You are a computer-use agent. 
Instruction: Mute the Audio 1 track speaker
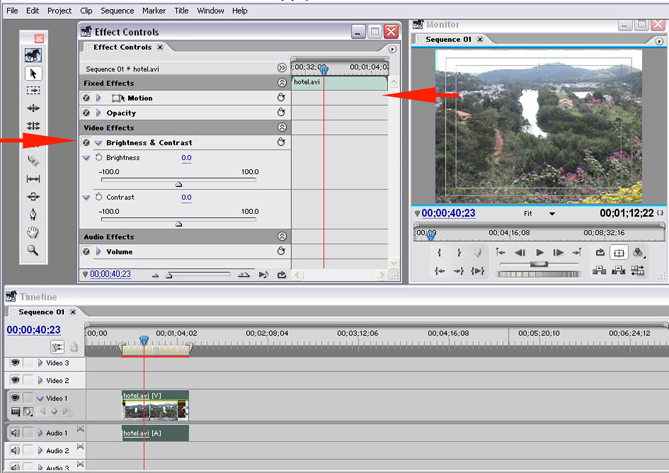tap(15, 433)
